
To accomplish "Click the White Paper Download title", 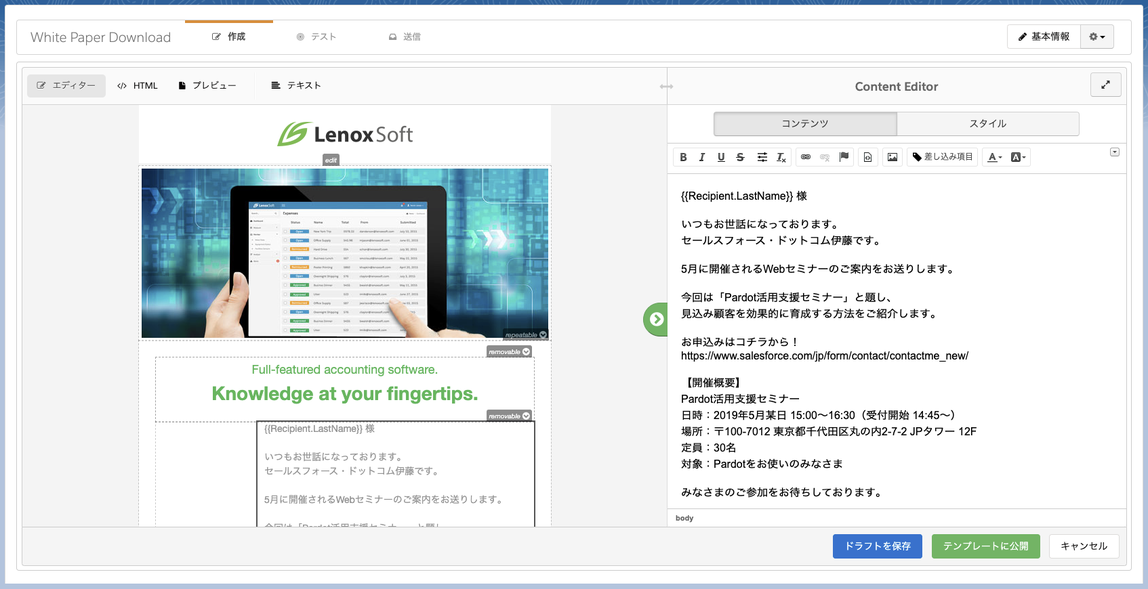I will tap(100, 37).
